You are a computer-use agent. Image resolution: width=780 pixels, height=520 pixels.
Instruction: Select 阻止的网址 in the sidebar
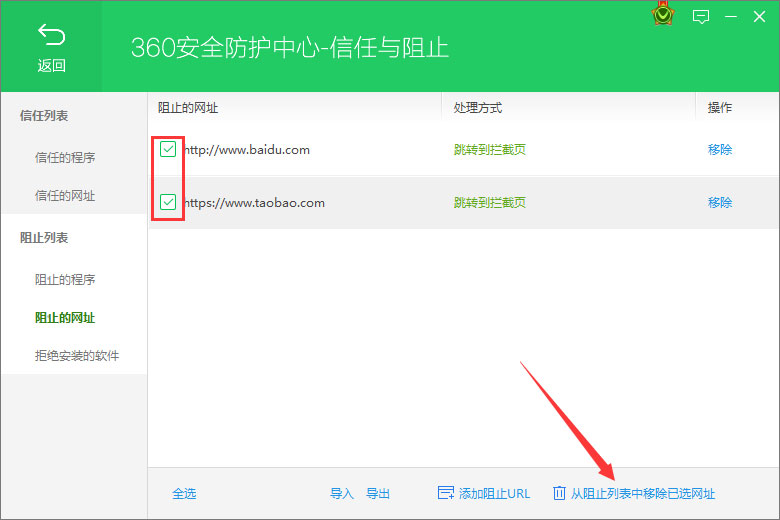coord(65,318)
